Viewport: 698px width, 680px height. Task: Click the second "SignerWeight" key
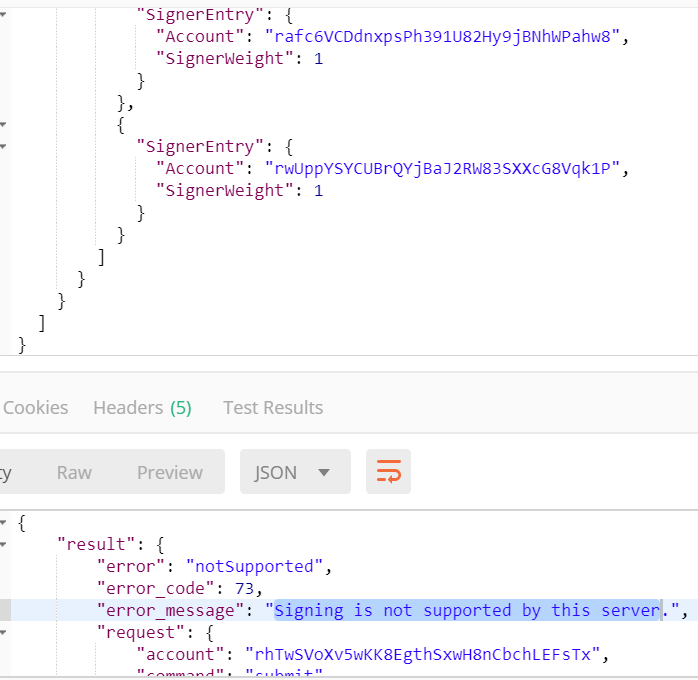(225, 190)
